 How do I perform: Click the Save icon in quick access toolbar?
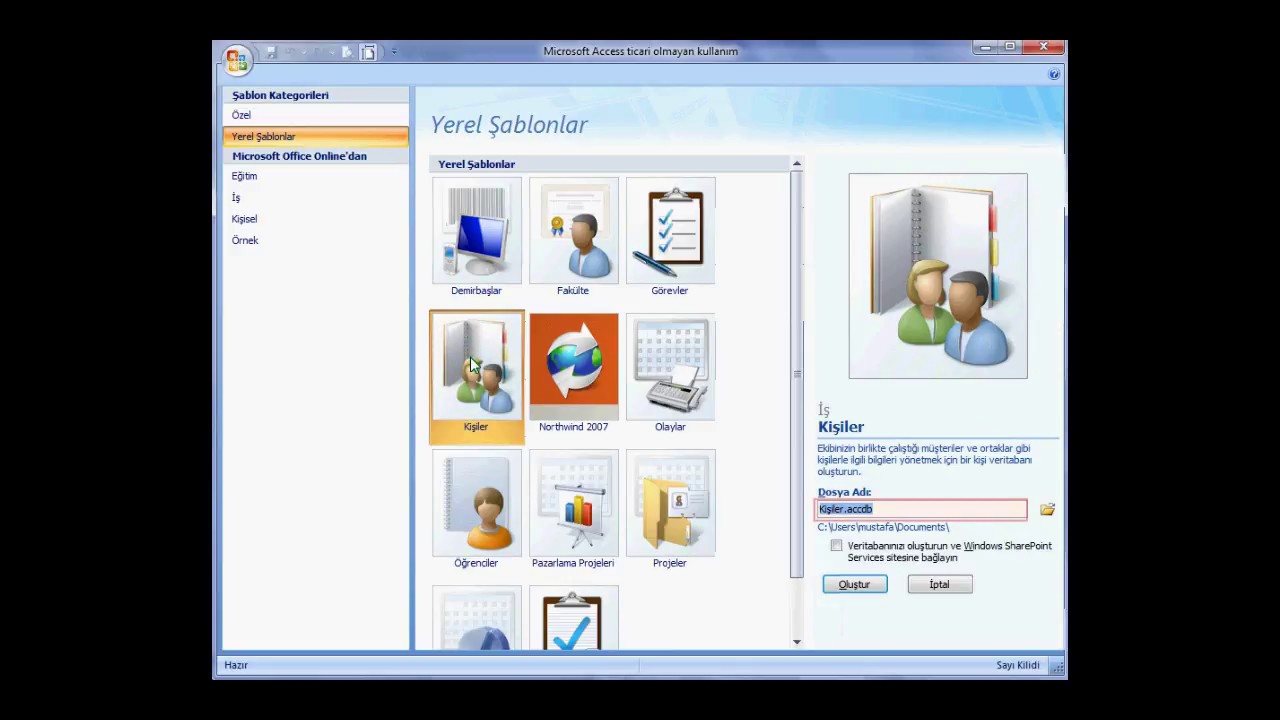(x=271, y=52)
